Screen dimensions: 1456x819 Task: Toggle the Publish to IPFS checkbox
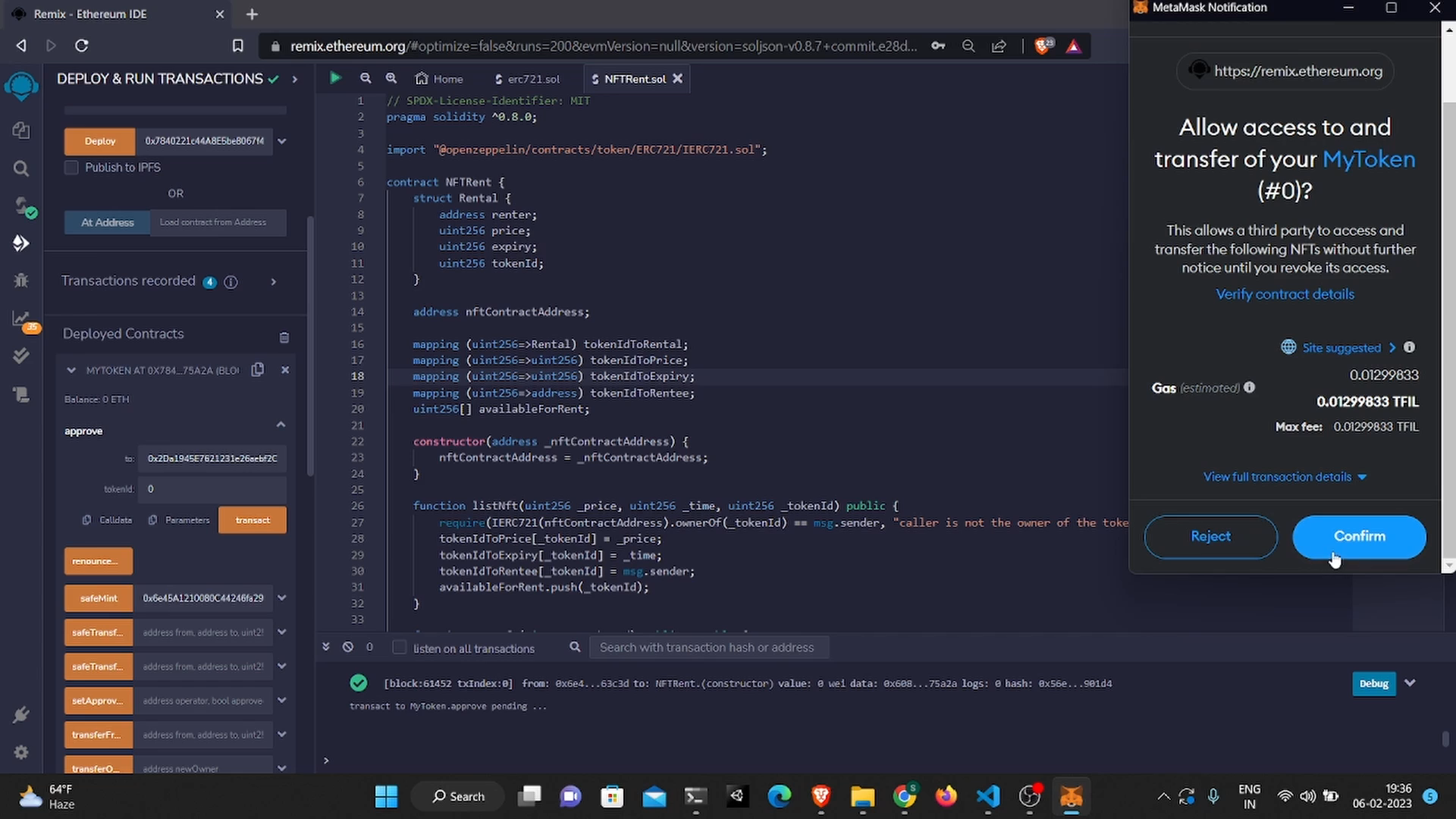click(x=71, y=168)
